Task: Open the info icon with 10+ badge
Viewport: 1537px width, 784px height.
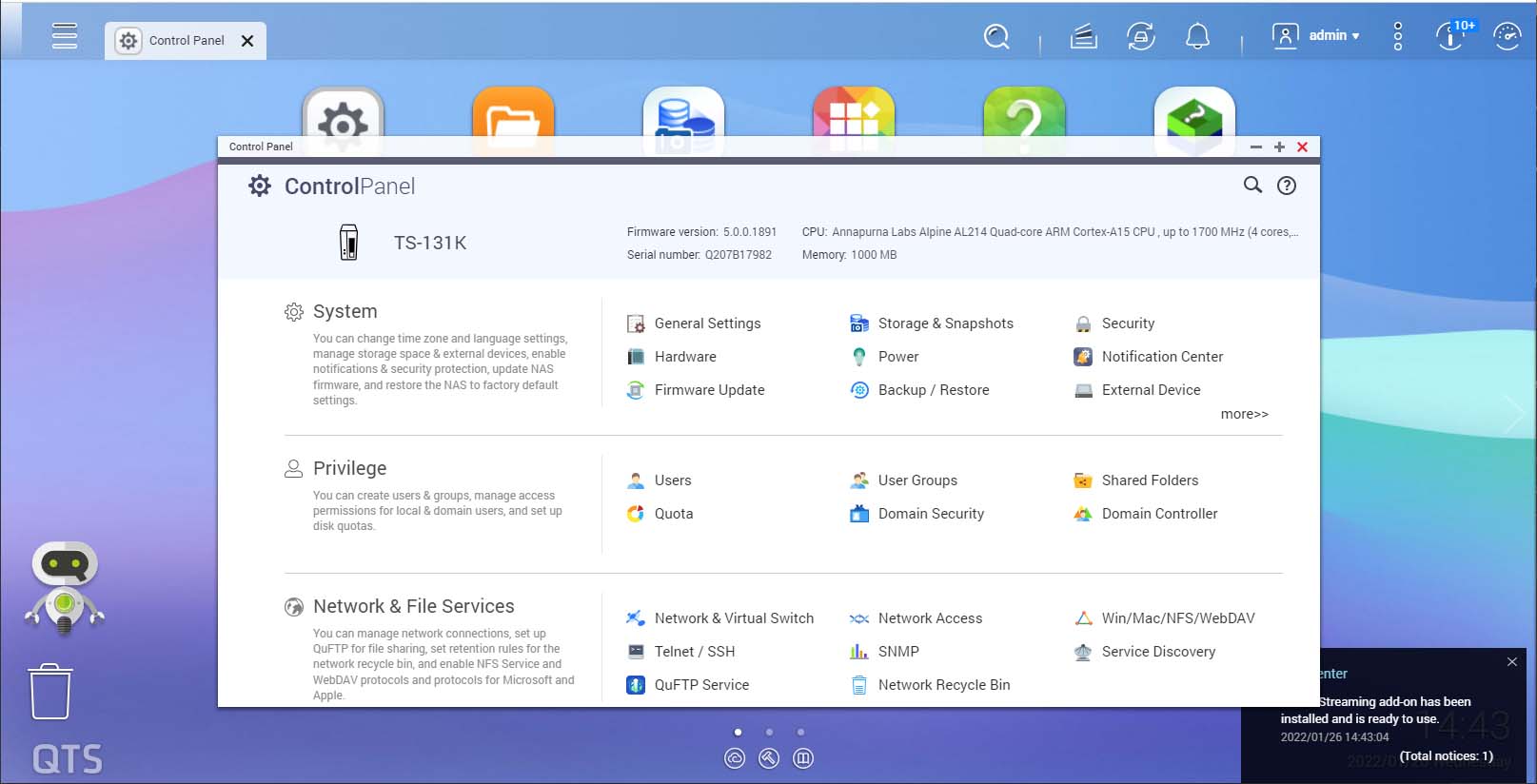Action: (1450, 36)
